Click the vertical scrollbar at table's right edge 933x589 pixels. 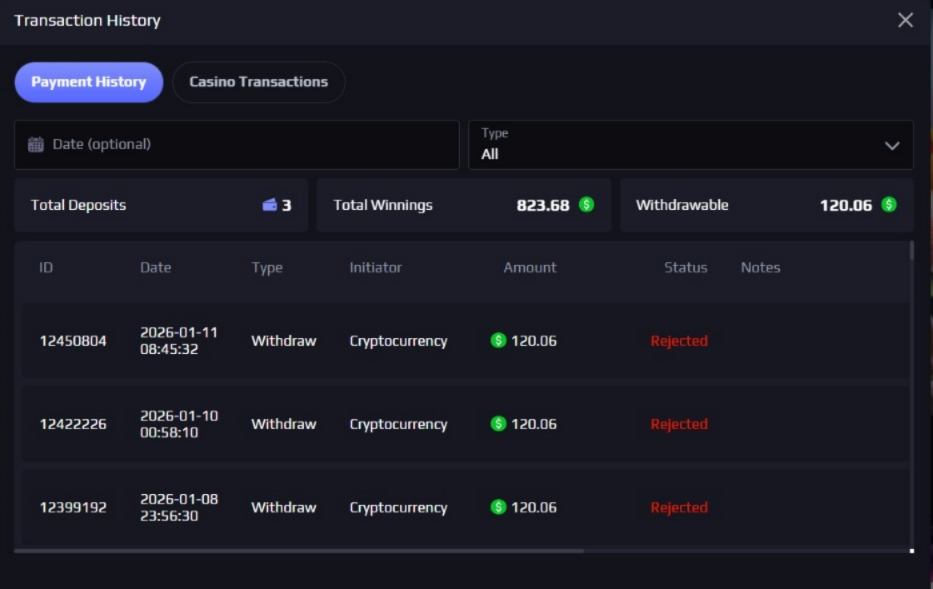[911, 251]
